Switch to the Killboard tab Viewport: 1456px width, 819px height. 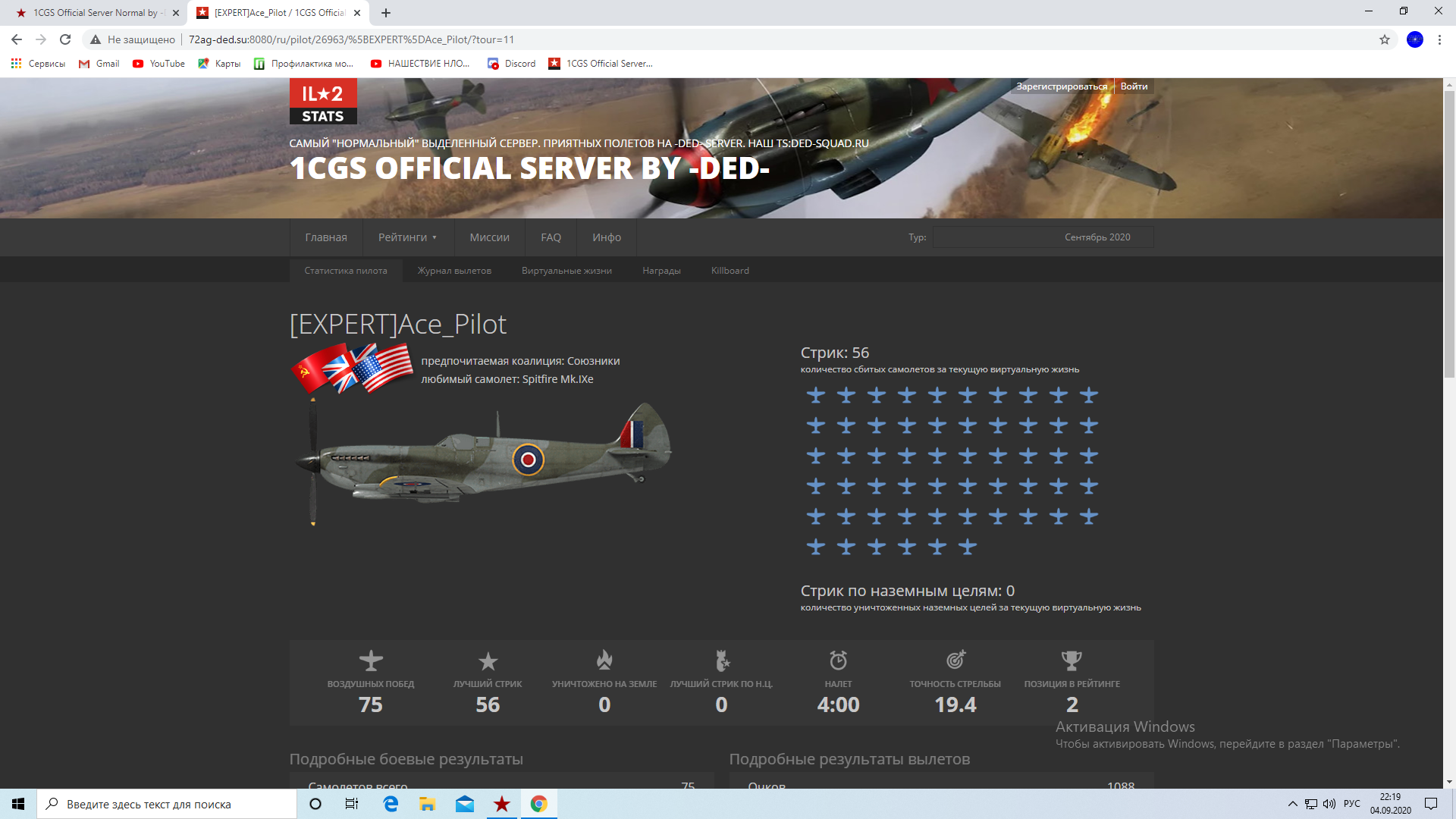pos(730,271)
